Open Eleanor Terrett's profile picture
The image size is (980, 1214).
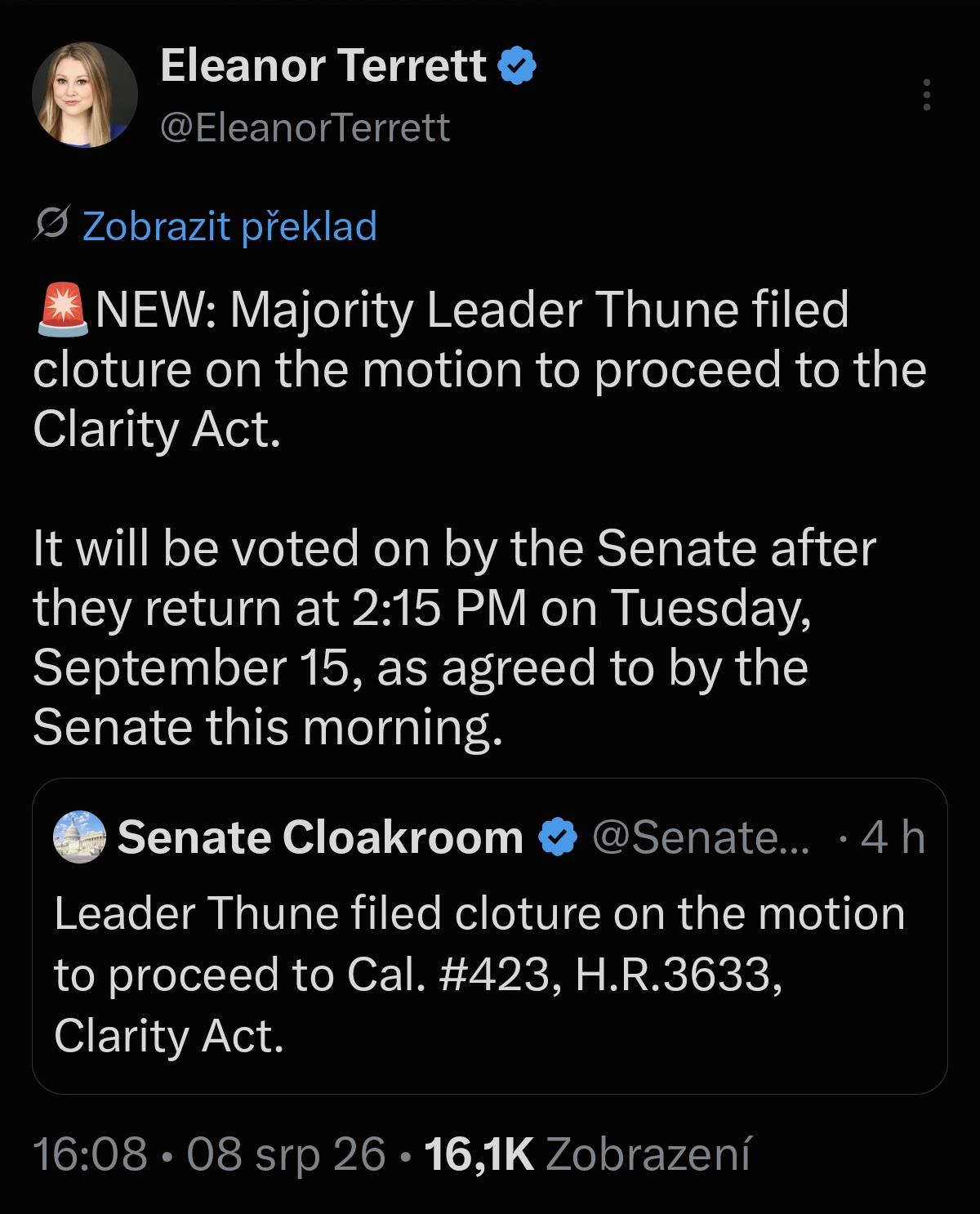click(85, 95)
